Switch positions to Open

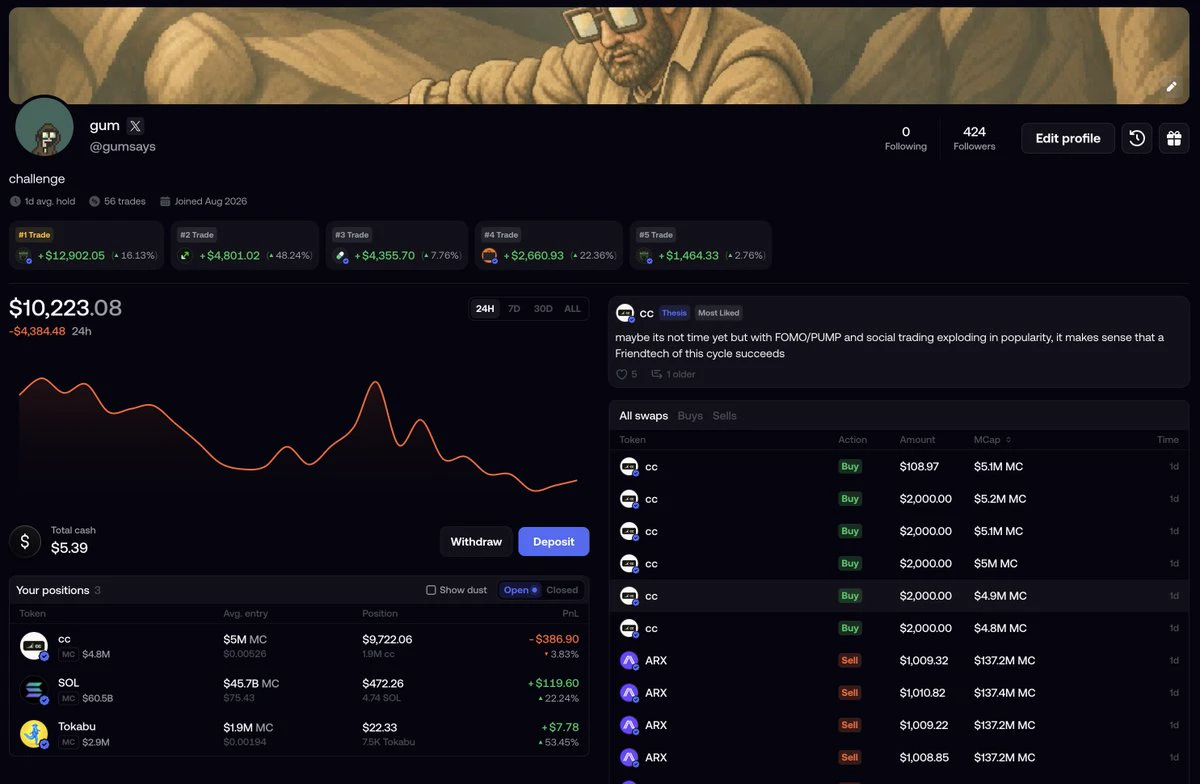coord(520,590)
